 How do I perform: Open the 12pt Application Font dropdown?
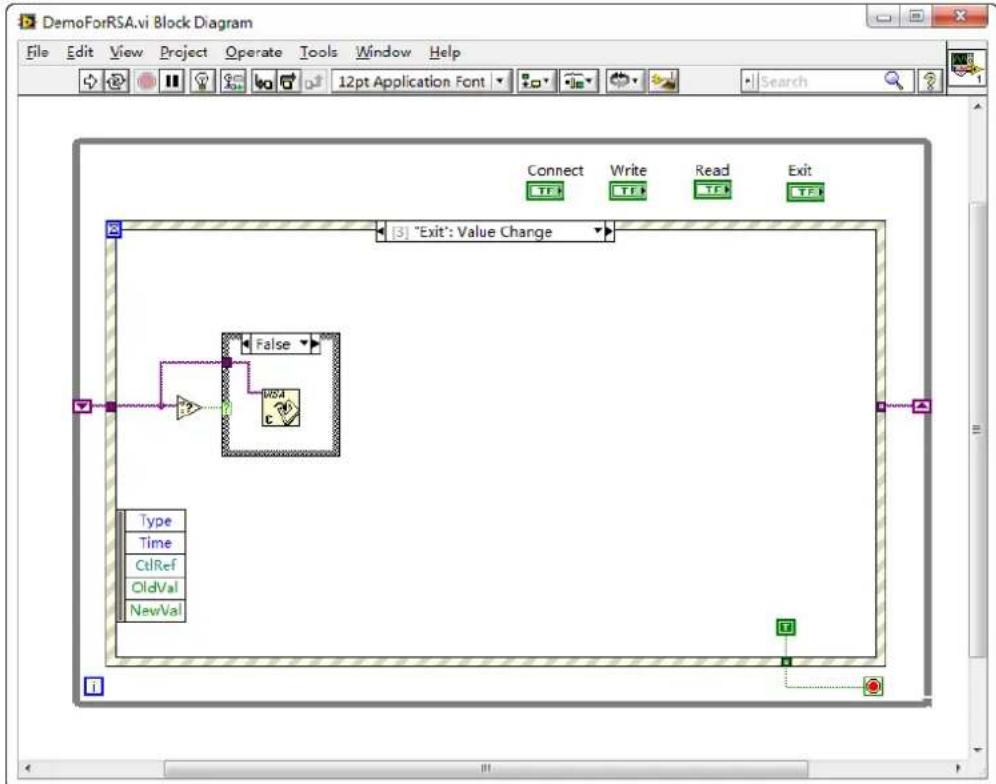[x=421, y=81]
